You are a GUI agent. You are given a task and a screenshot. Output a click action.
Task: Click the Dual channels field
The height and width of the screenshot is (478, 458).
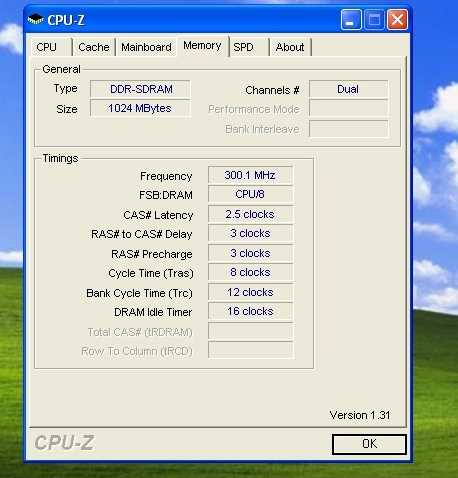(x=348, y=89)
